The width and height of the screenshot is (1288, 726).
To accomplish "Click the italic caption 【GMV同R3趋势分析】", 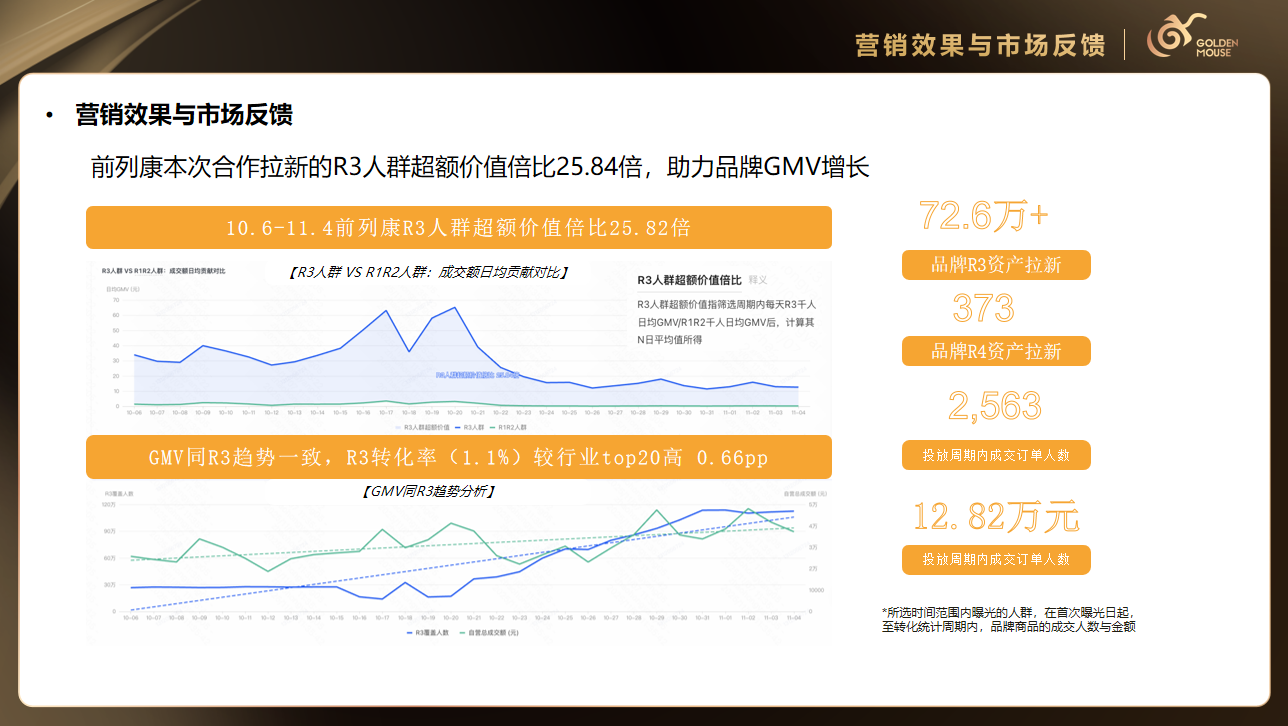I will click(427, 491).
